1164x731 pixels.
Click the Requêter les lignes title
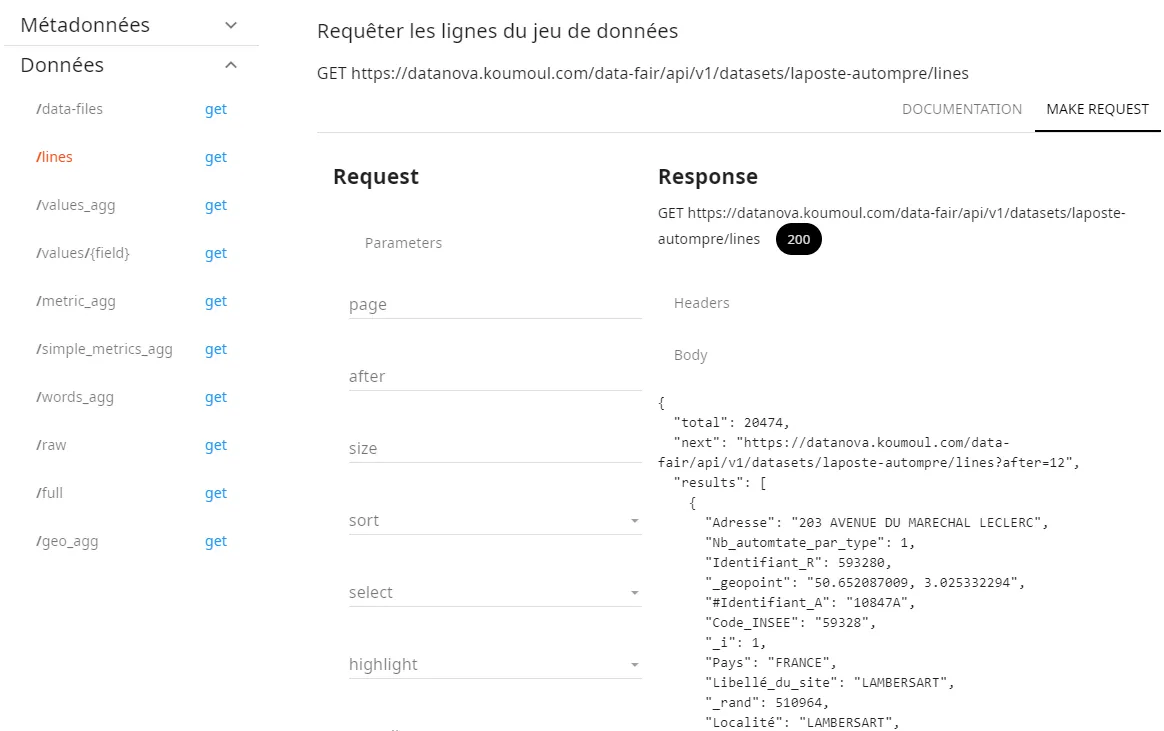point(497,31)
